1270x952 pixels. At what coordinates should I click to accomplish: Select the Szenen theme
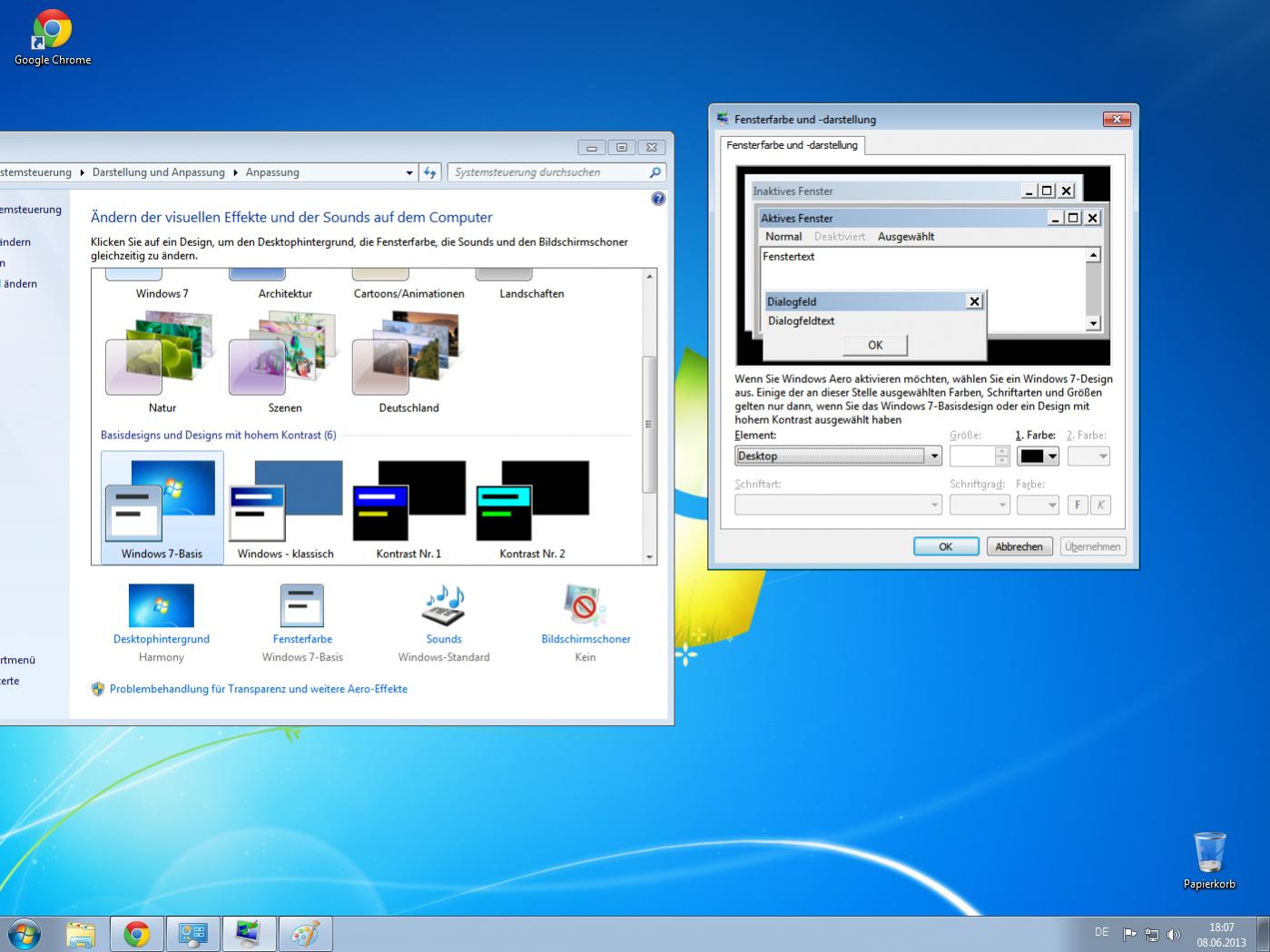[285, 362]
